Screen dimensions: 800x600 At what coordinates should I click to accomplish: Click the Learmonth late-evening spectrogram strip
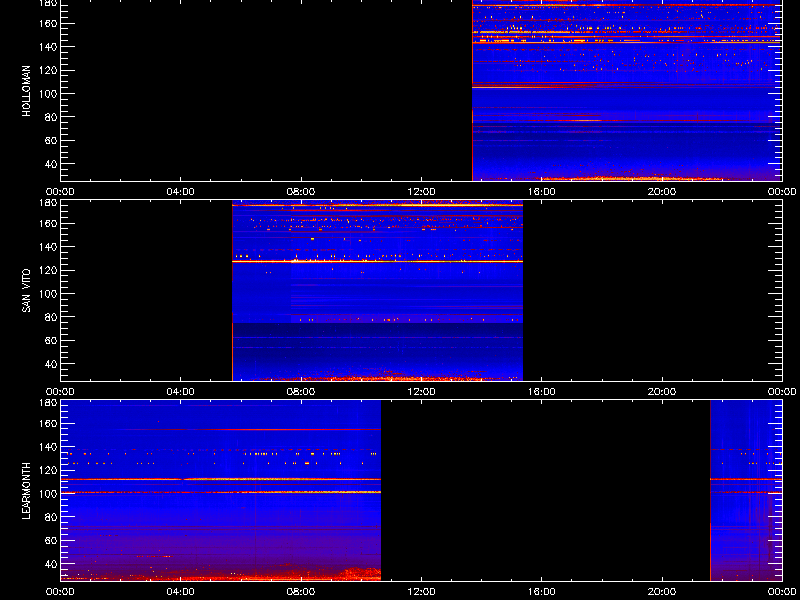point(746,491)
